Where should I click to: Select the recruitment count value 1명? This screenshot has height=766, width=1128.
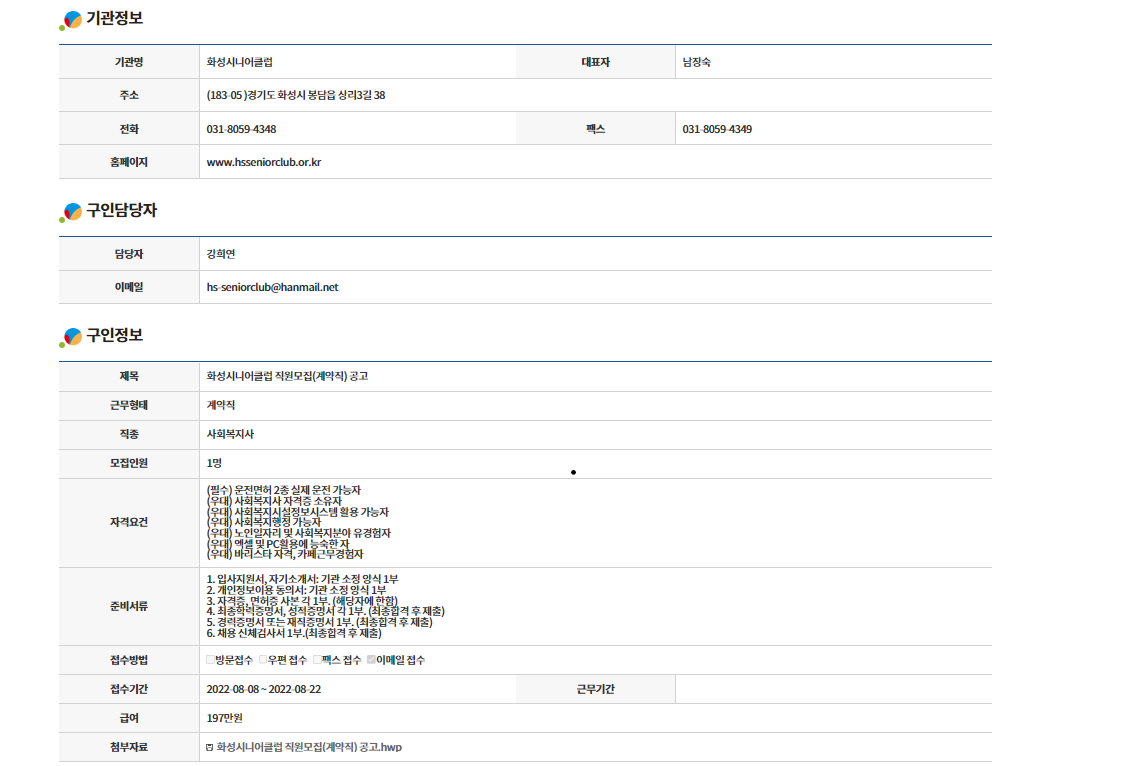pyautogui.click(x=214, y=463)
